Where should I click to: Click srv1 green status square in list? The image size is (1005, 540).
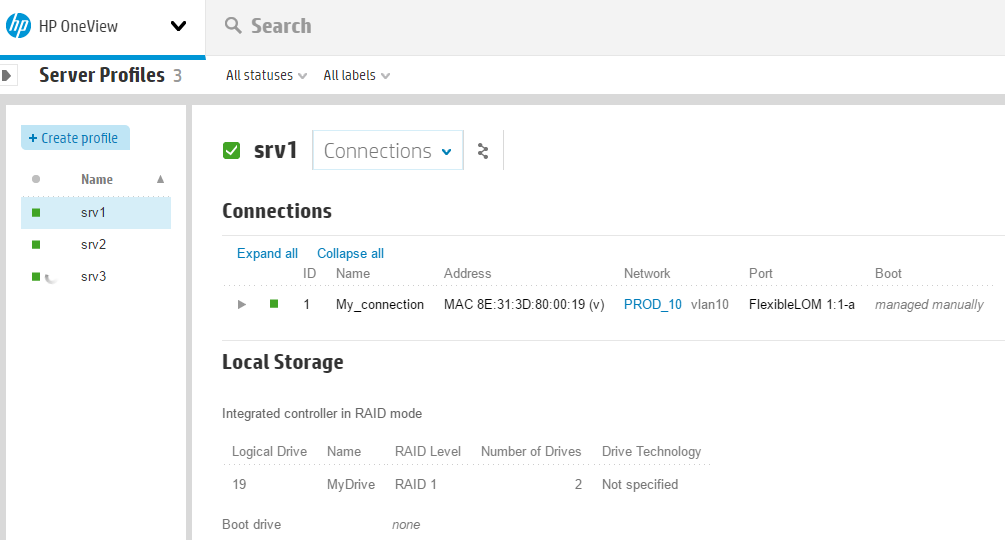point(36,213)
